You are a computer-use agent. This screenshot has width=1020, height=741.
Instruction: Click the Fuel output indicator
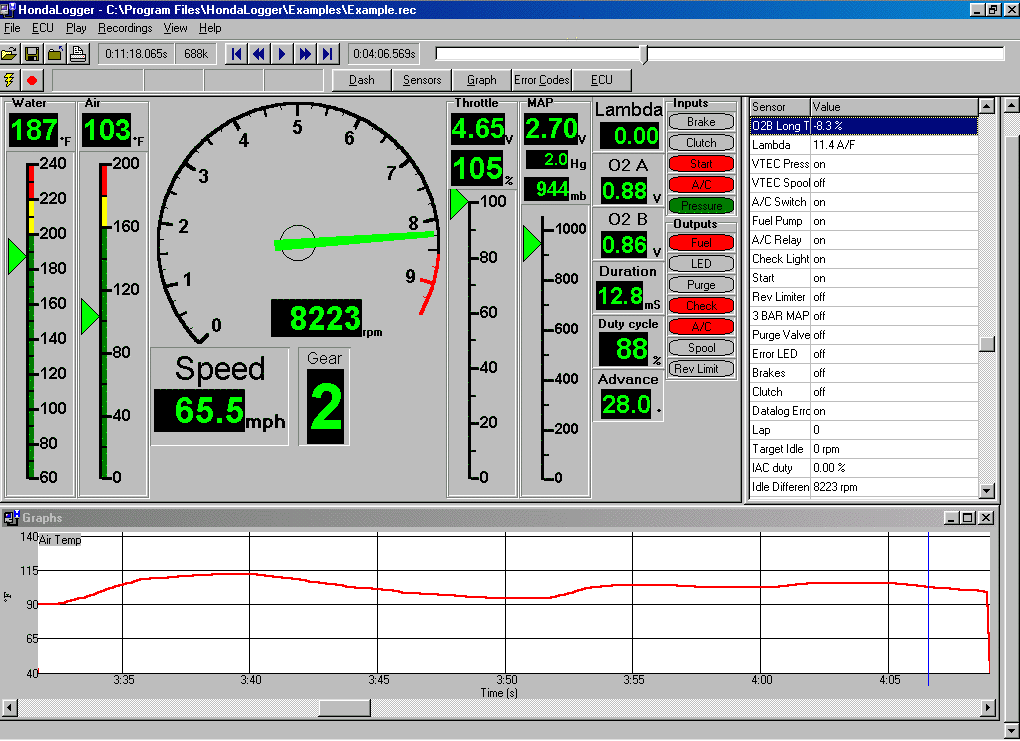701,243
